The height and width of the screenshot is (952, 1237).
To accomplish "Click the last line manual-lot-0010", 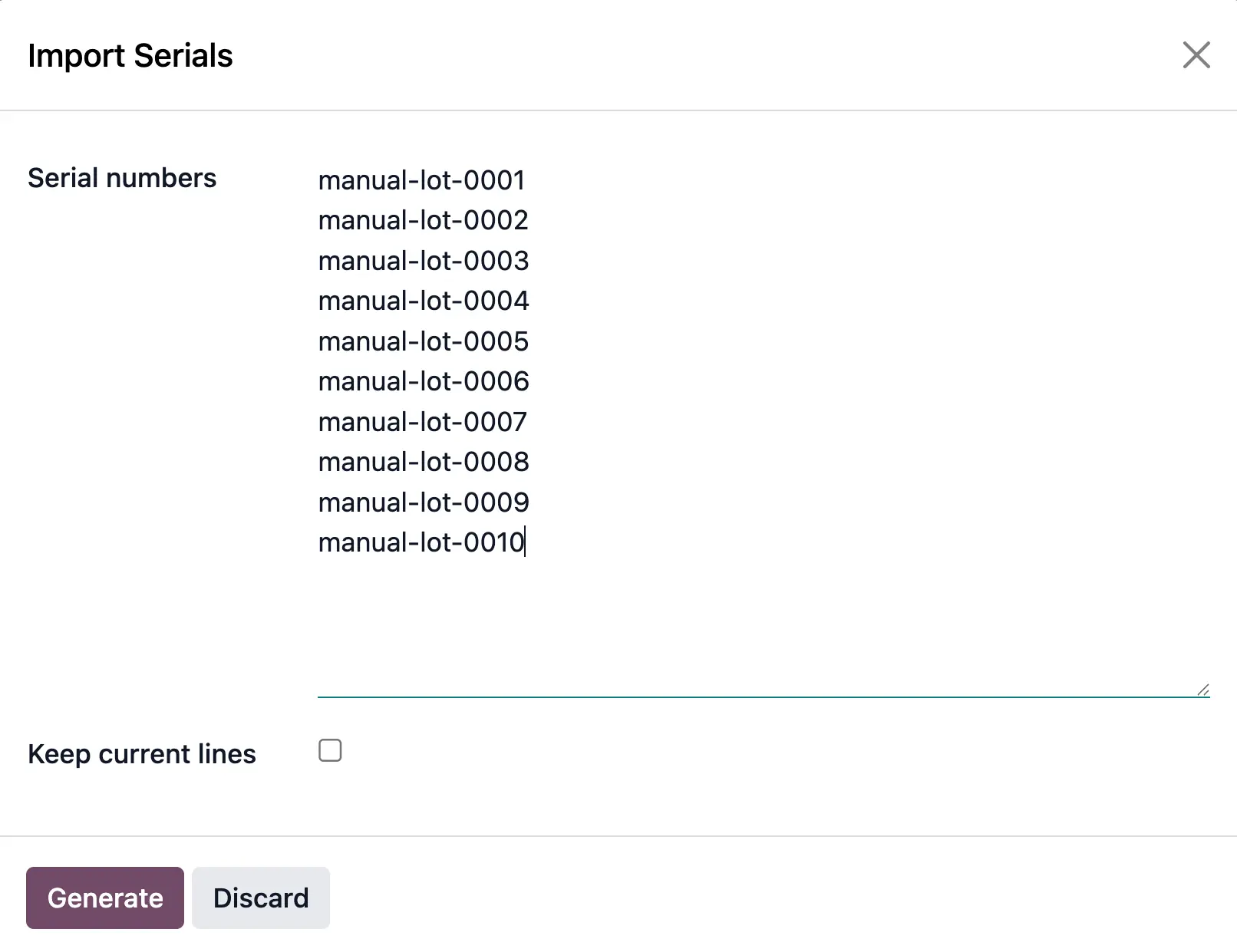I will 421,542.
